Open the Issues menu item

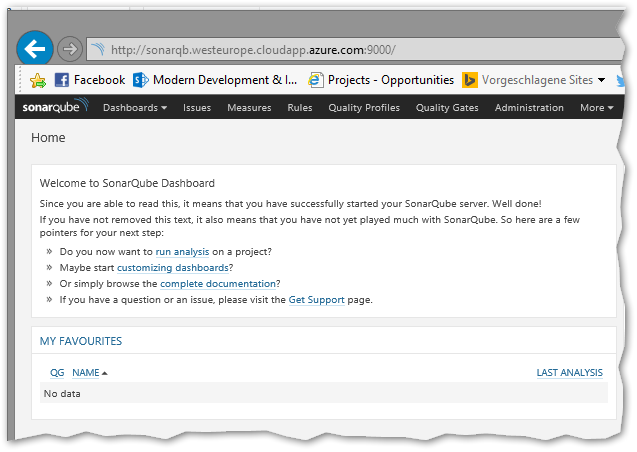pyautogui.click(x=197, y=108)
